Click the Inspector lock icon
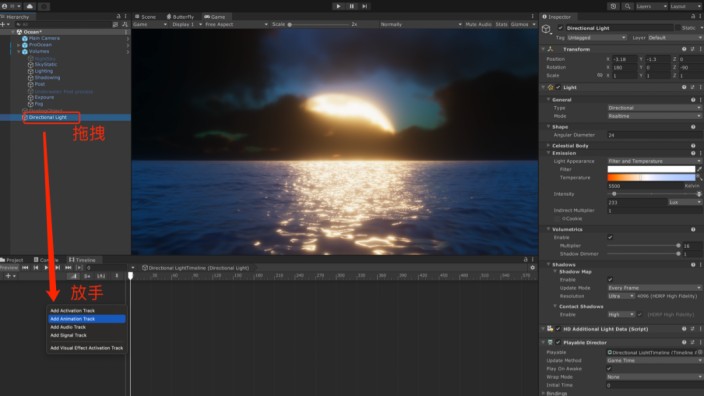Viewport: 704px width, 396px height. pyautogui.click(x=693, y=17)
